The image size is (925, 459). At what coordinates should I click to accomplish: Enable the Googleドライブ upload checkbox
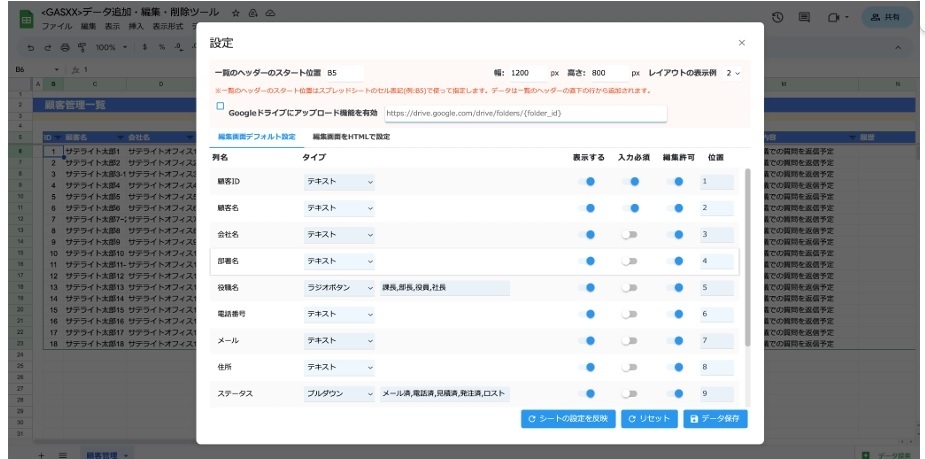tap(221, 105)
